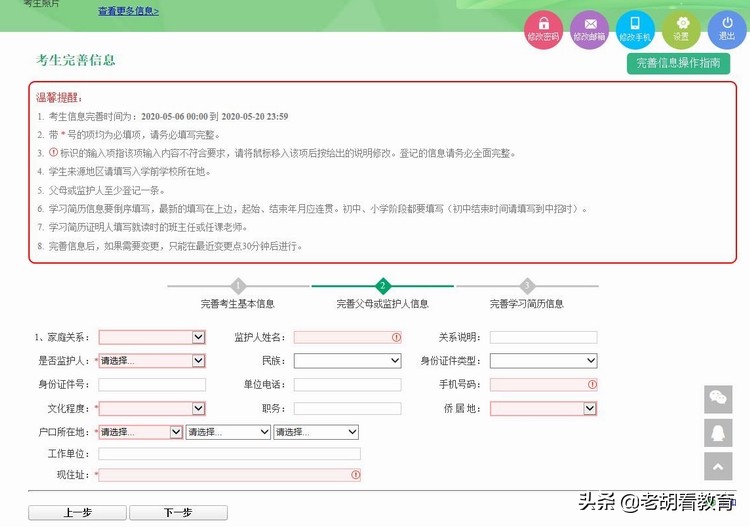Click the 查看更多信息 link
The image size is (750, 527).
tap(128, 11)
